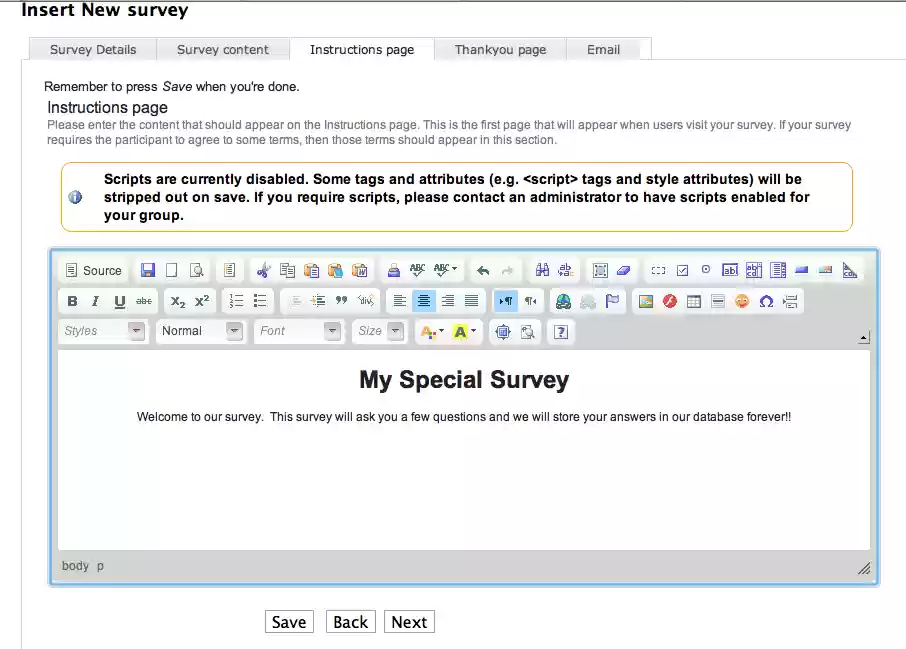Insert a checkbox form field
This screenshot has height=649, width=906.
click(x=682, y=269)
